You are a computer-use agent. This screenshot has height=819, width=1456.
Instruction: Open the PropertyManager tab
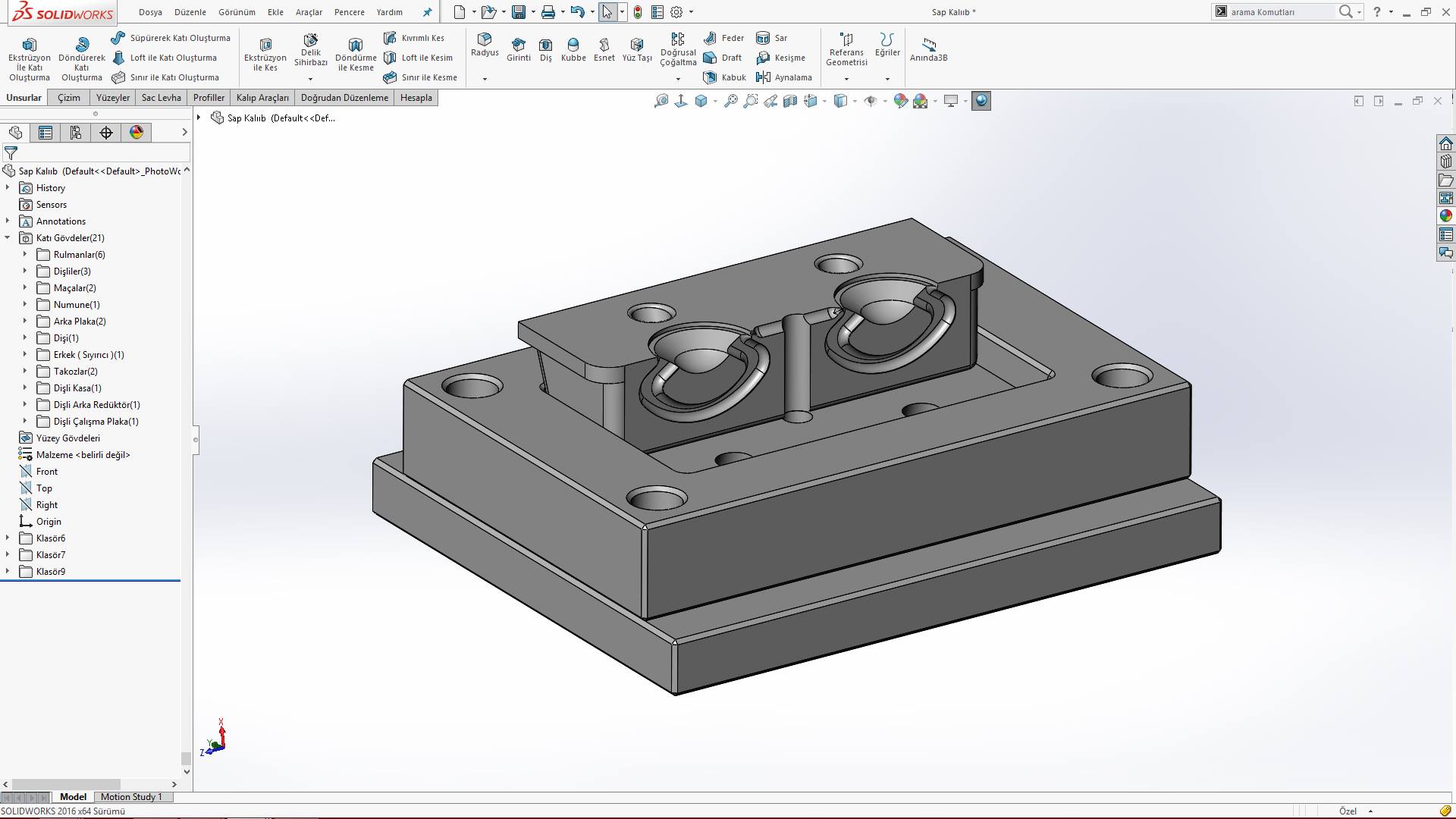pos(45,133)
